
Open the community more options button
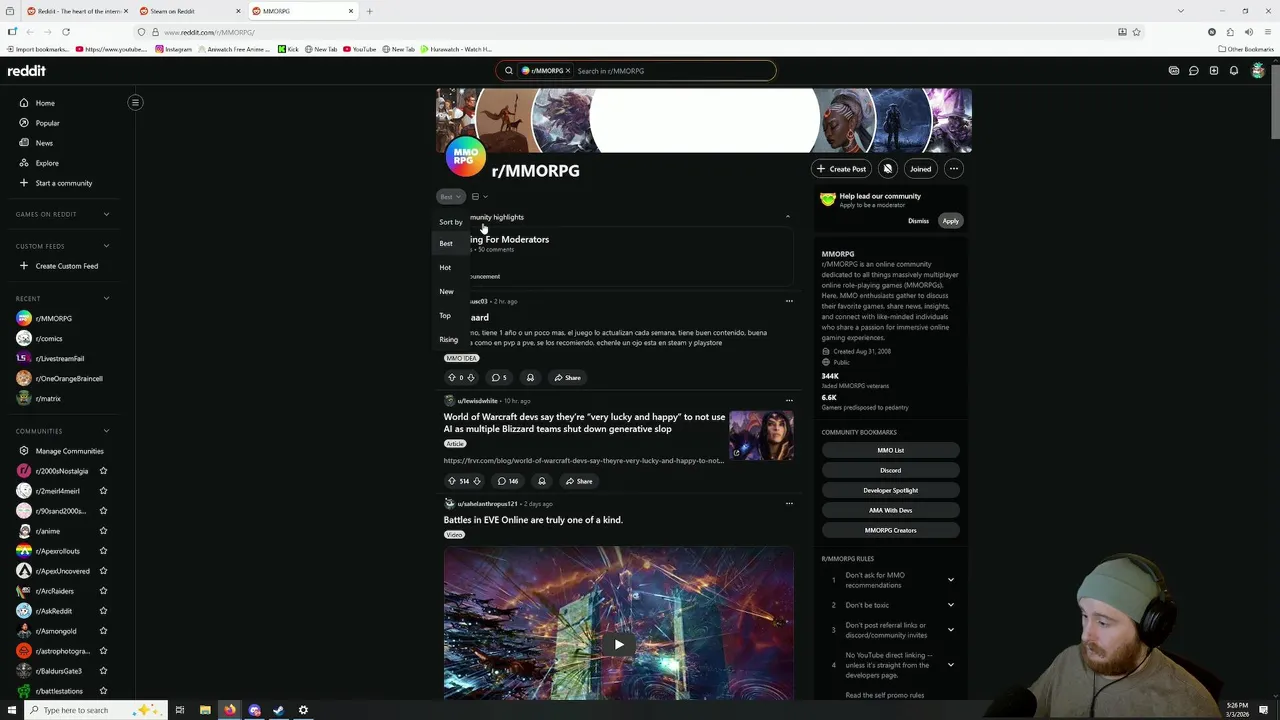[954, 169]
